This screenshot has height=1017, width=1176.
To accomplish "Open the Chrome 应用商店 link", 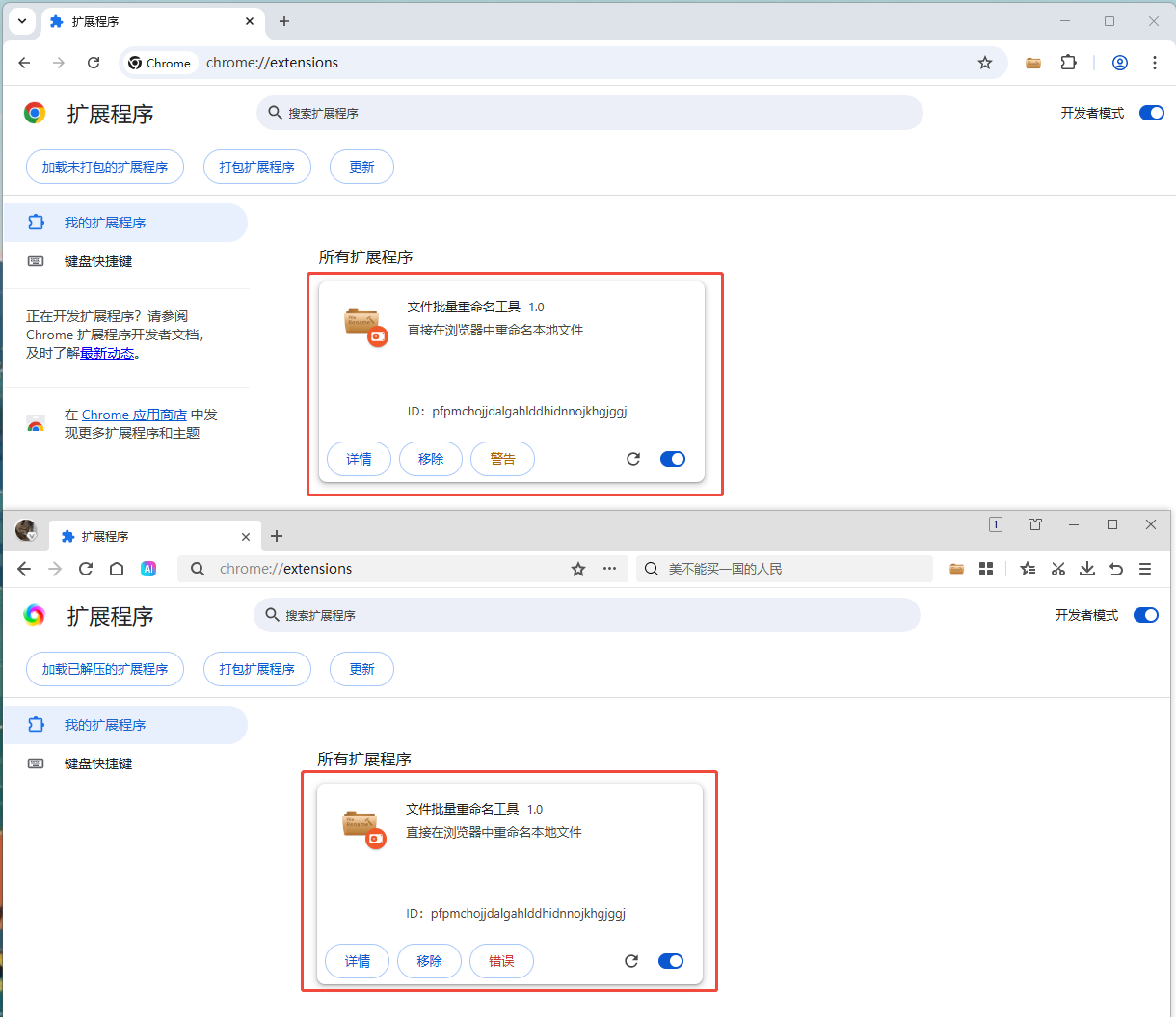I will click(x=134, y=415).
